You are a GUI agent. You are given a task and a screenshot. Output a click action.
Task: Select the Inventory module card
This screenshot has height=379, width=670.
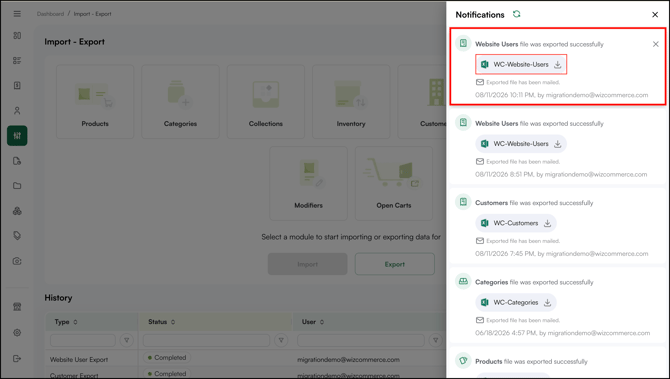tap(351, 102)
